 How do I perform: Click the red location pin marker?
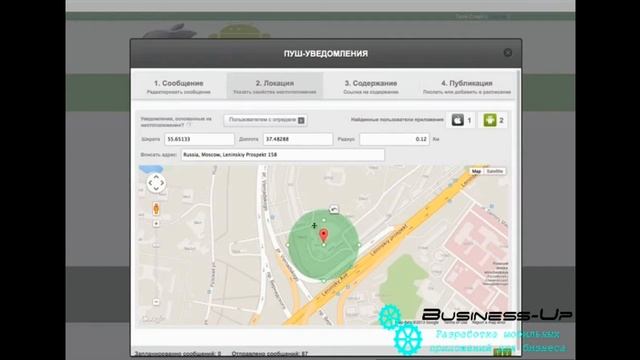(x=324, y=235)
